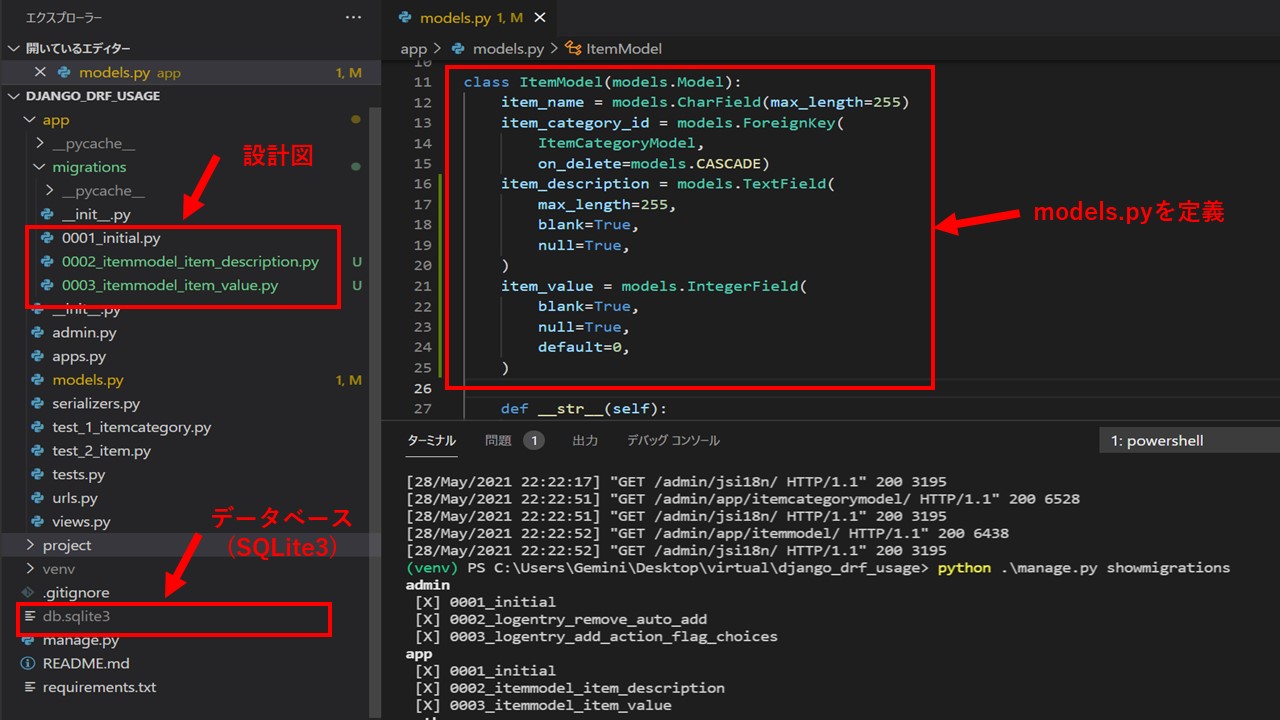
Task: Click the git icon beside .gitignore
Action: tap(28, 593)
